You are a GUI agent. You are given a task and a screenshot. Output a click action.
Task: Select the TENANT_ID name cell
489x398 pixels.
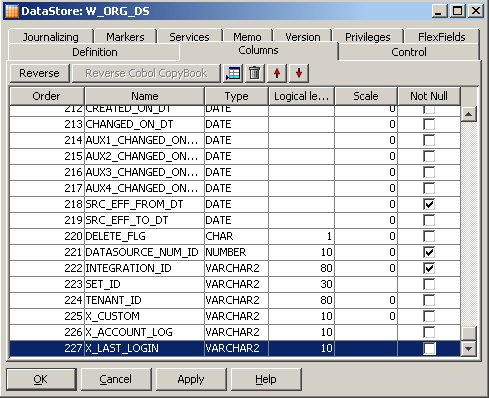pos(144,300)
